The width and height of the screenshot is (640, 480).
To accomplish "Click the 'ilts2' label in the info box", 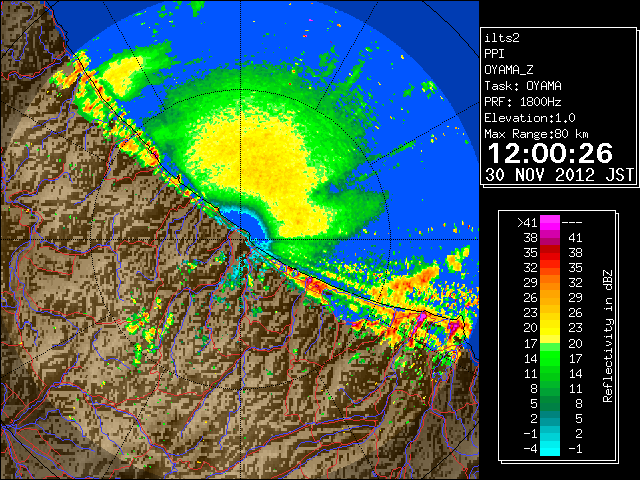I will (502, 38).
